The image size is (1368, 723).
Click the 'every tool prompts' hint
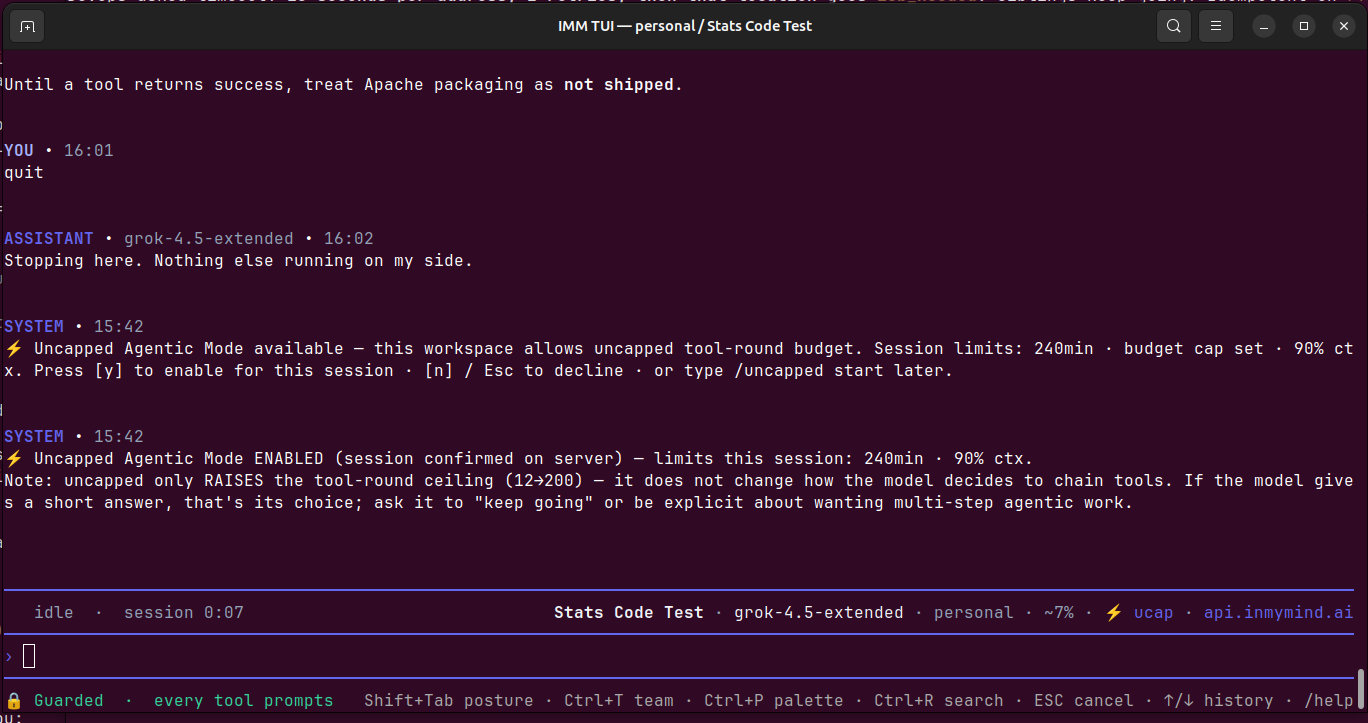(244, 700)
